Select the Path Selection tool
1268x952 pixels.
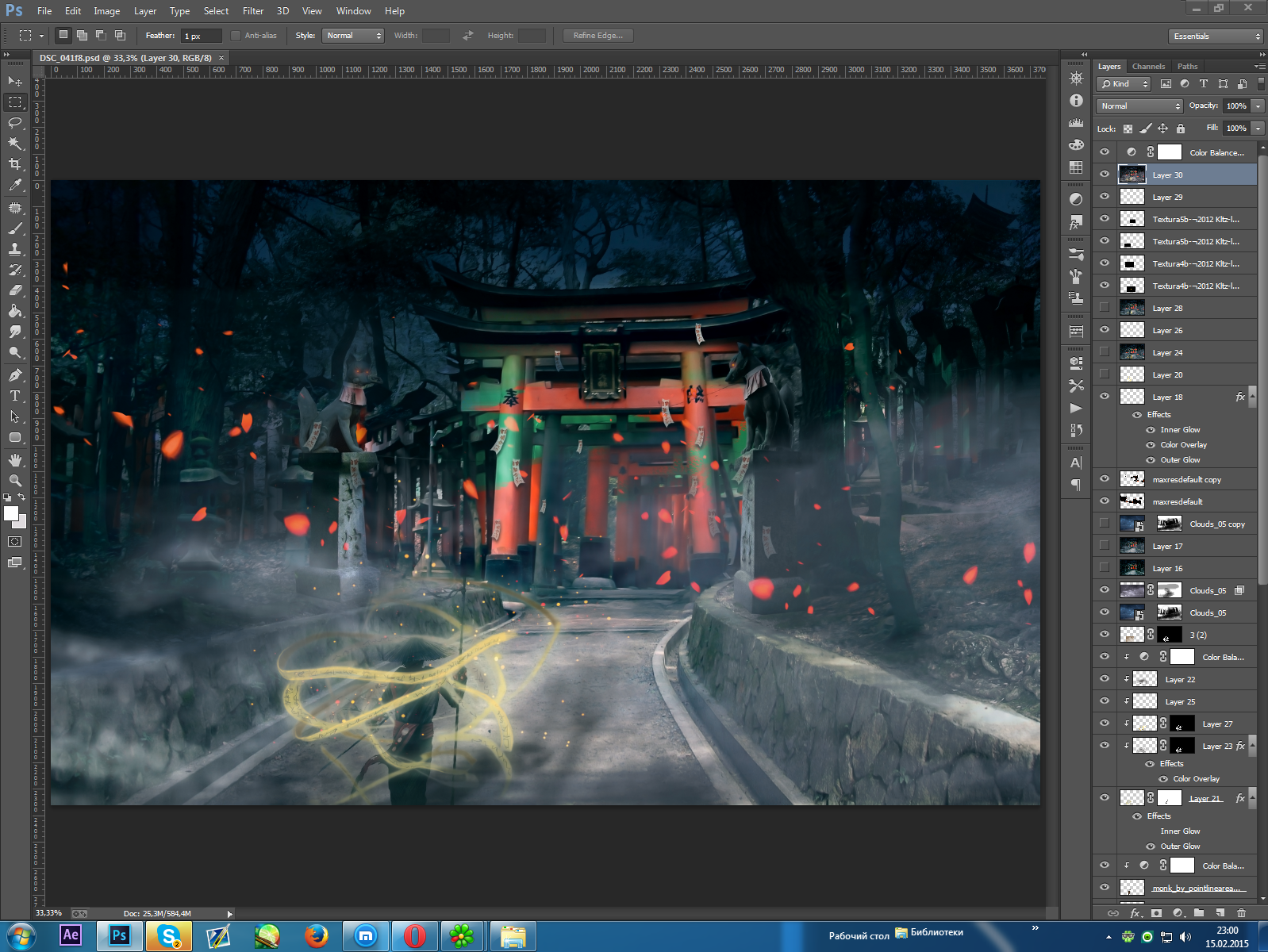coord(15,416)
